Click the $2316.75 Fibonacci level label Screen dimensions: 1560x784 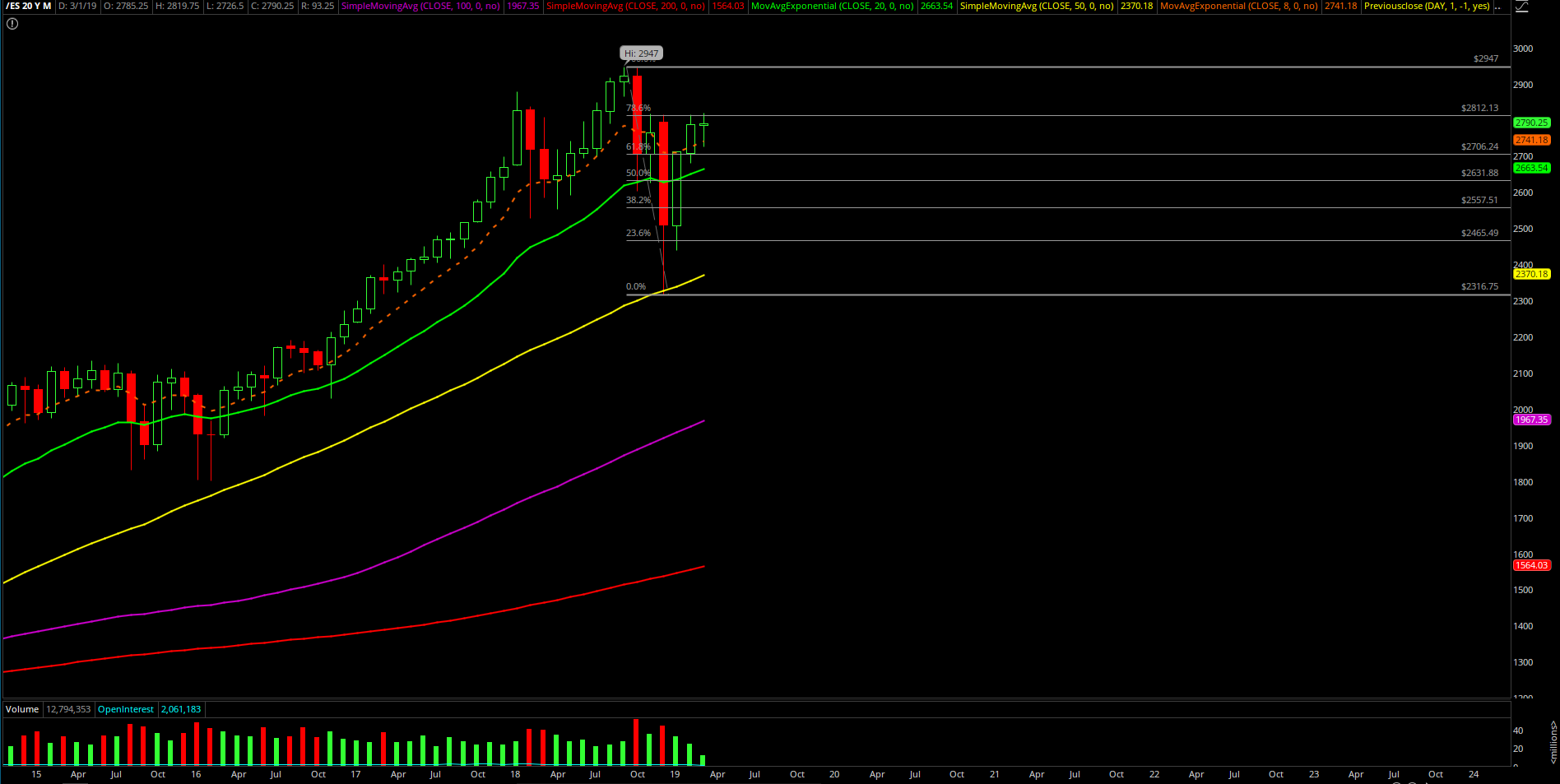(1479, 286)
